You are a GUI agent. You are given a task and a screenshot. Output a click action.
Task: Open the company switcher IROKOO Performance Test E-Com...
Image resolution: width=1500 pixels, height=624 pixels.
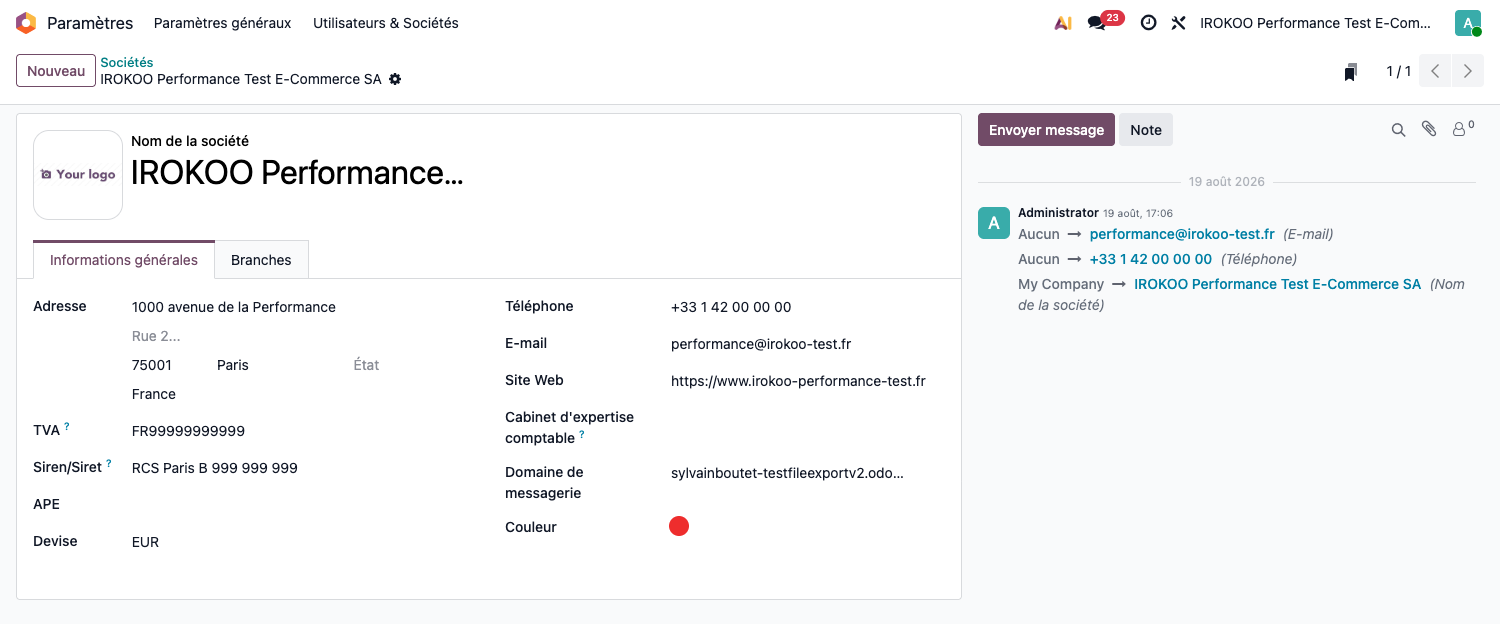click(x=1316, y=23)
